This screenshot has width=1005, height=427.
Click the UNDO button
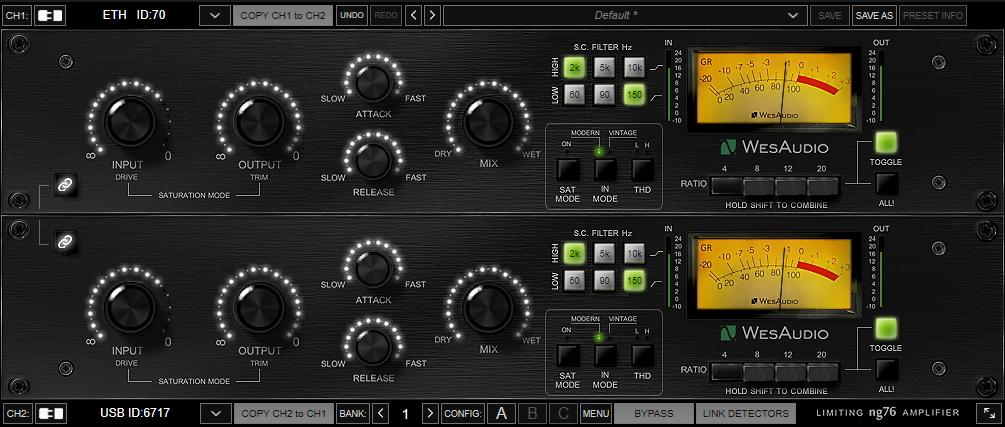pos(352,15)
